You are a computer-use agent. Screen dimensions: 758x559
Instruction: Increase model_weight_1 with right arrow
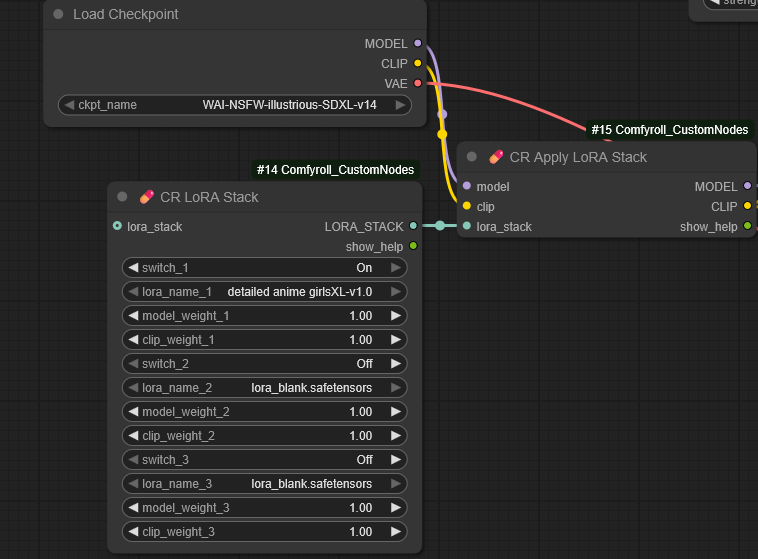pyautogui.click(x=396, y=316)
